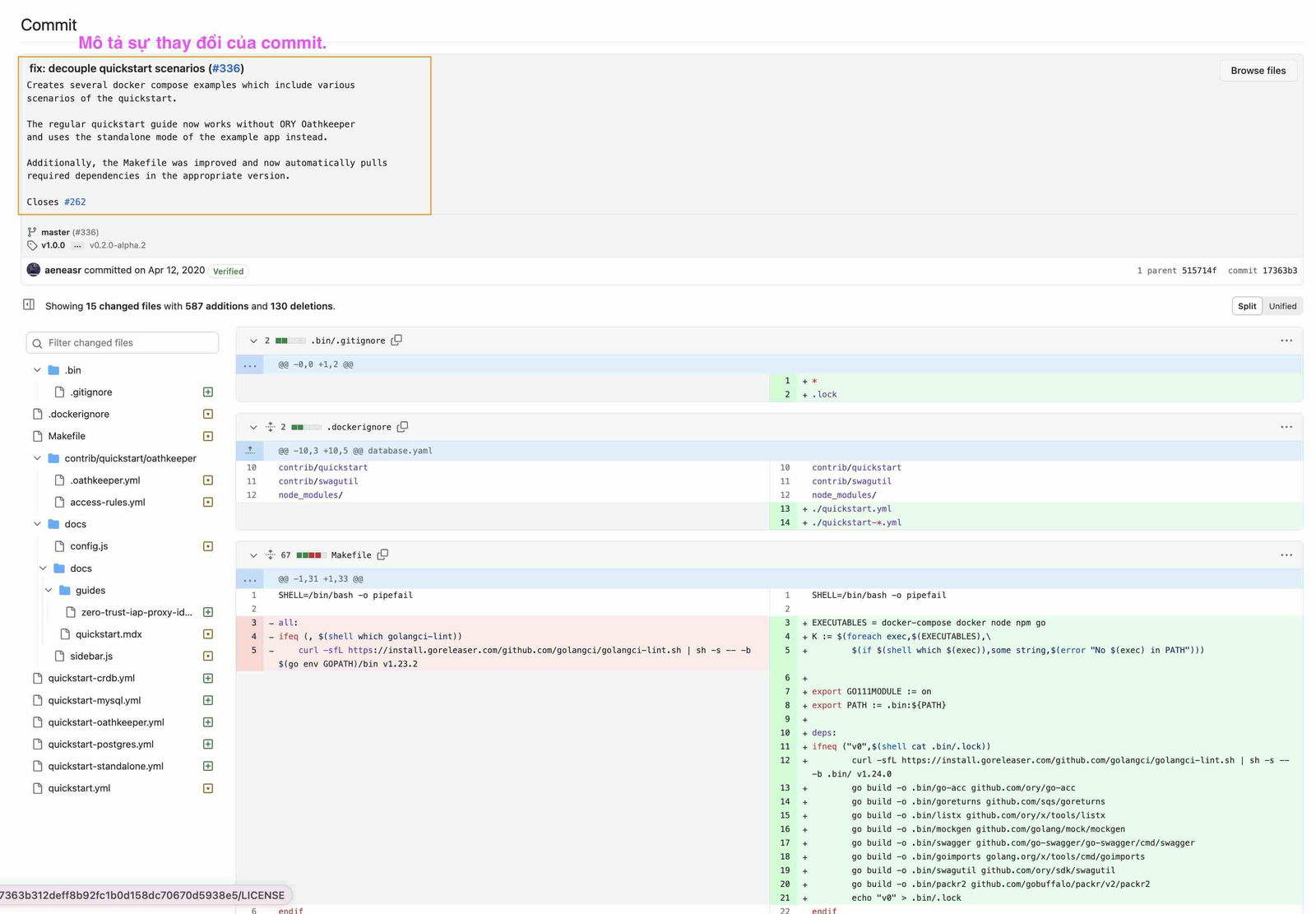Open parent commit 515714f

(x=1198, y=271)
